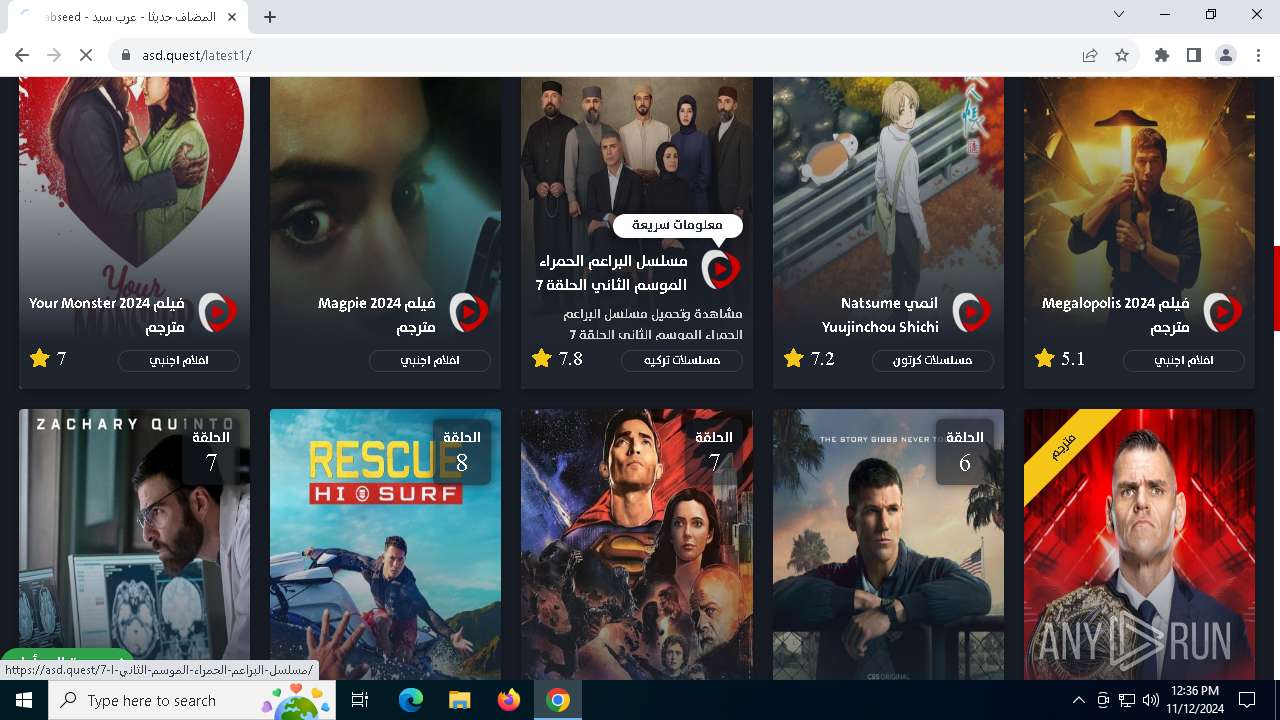The height and width of the screenshot is (720, 1280).
Task: Open the notification center icon
Action: [1247, 700]
